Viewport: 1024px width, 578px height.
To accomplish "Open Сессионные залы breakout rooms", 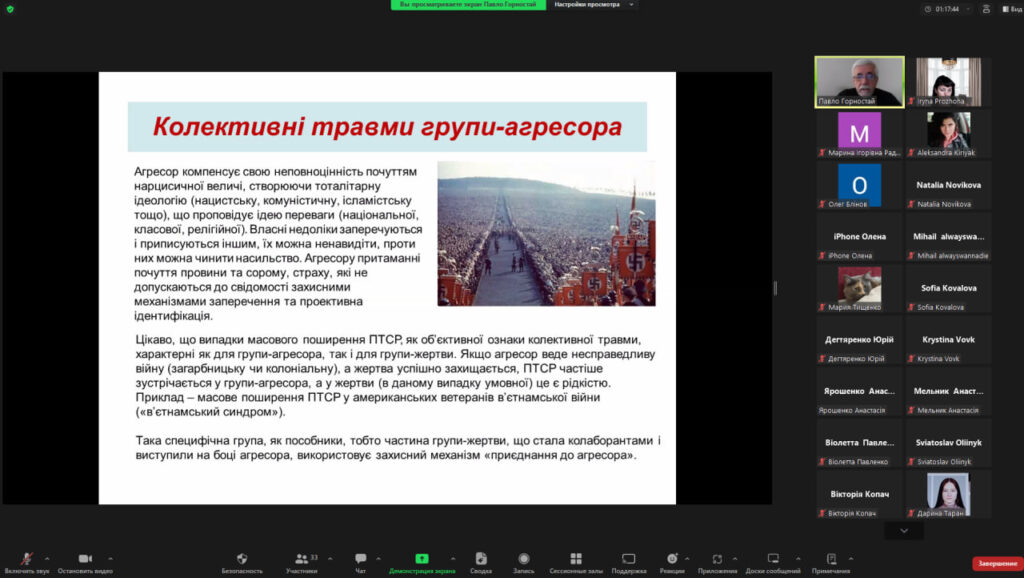I will coord(576,559).
